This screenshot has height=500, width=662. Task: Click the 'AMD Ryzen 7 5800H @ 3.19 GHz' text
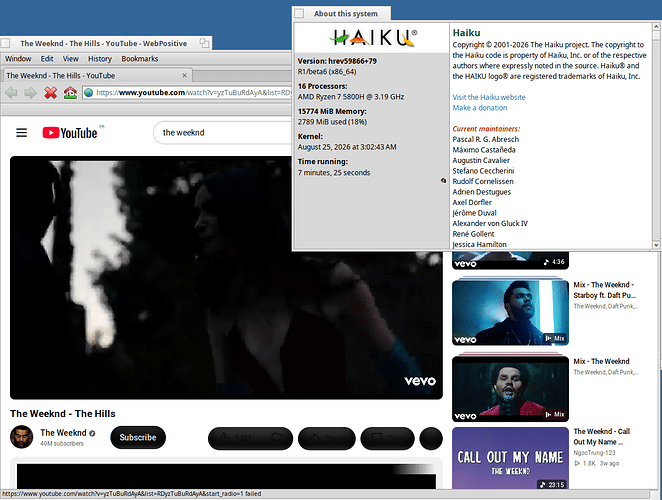coord(351,97)
